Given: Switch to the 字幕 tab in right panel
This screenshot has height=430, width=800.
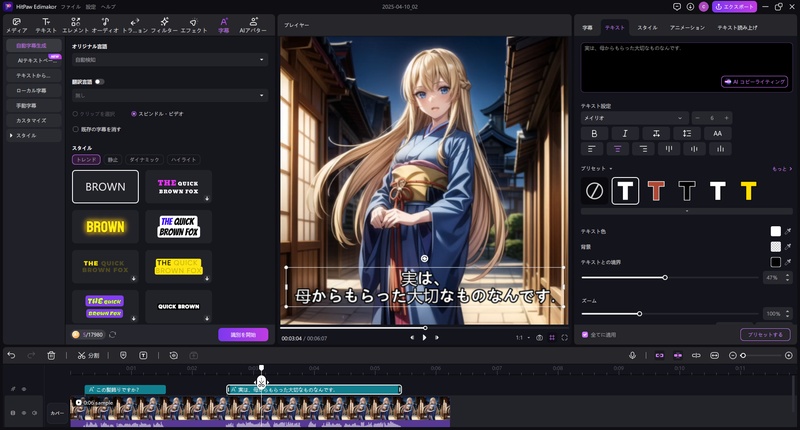Looking at the screenshot, I should (x=587, y=28).
